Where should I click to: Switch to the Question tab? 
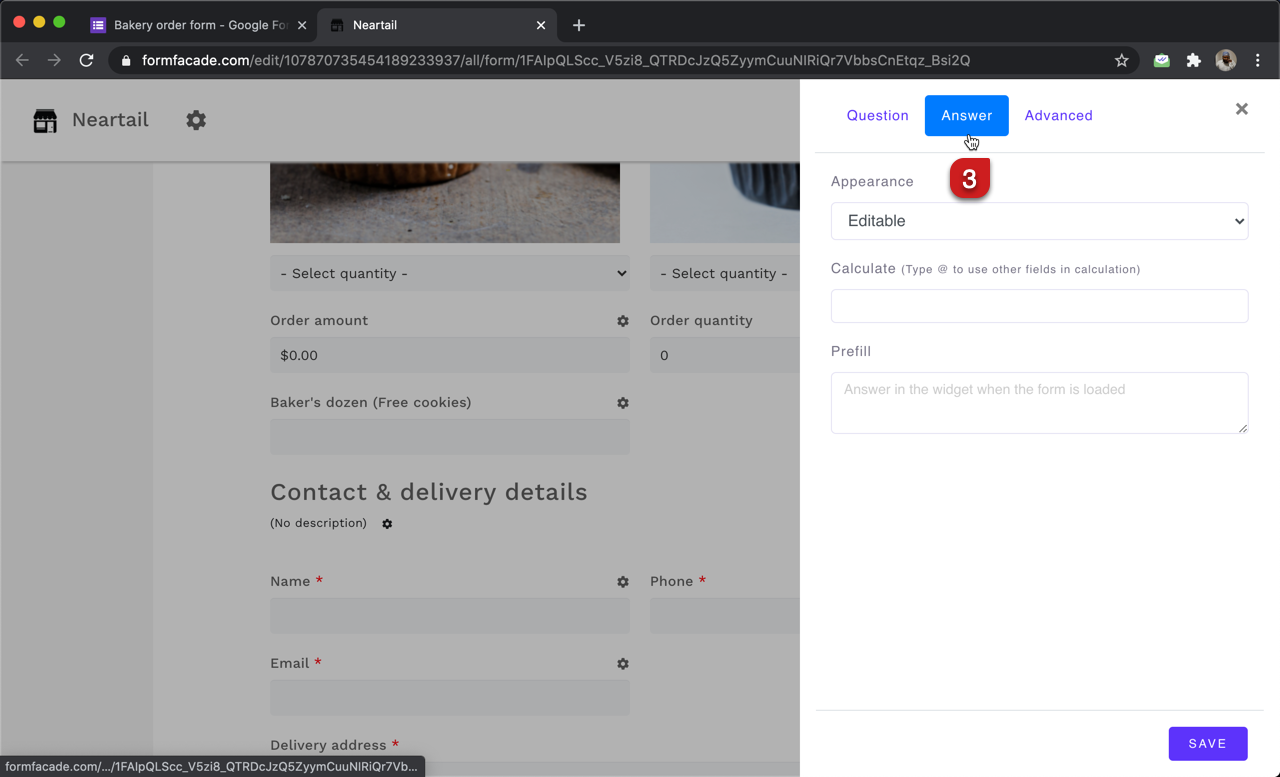[x=877, y=115]
